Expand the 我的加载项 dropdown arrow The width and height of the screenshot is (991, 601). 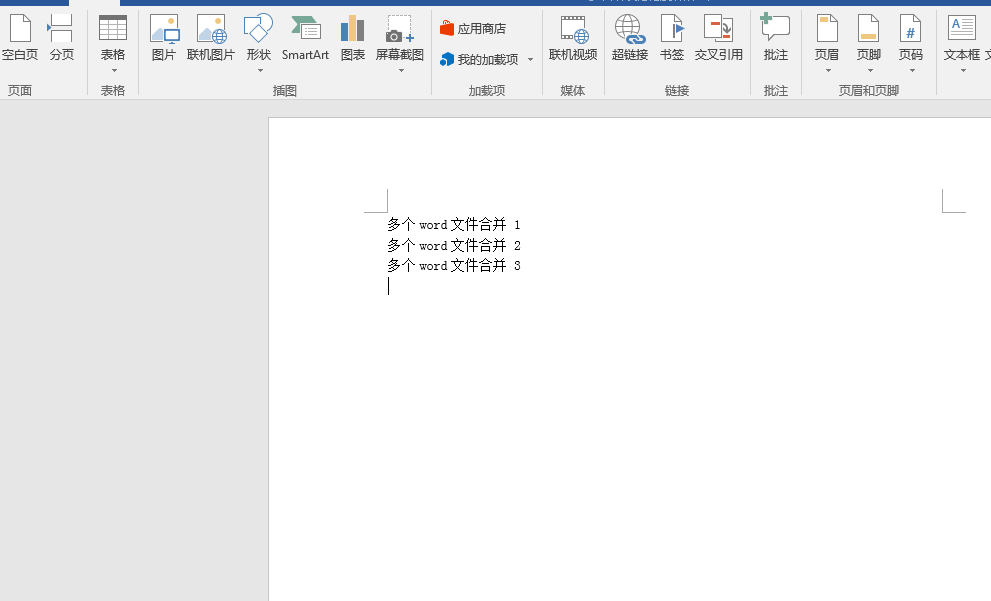tap(530, 59)
